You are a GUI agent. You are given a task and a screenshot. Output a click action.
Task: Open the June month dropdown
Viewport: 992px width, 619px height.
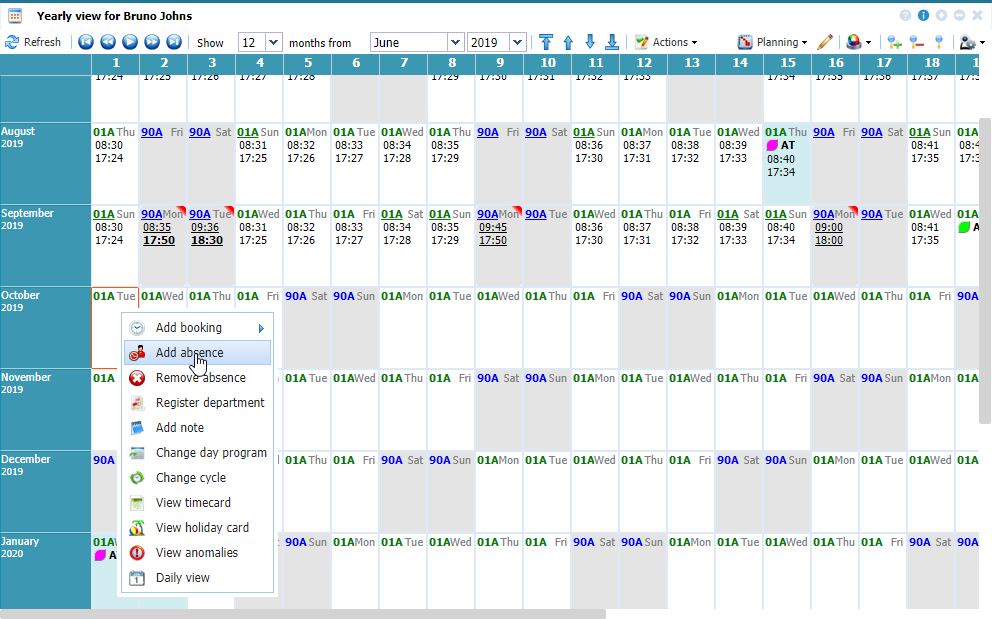(x=455, y=42)
